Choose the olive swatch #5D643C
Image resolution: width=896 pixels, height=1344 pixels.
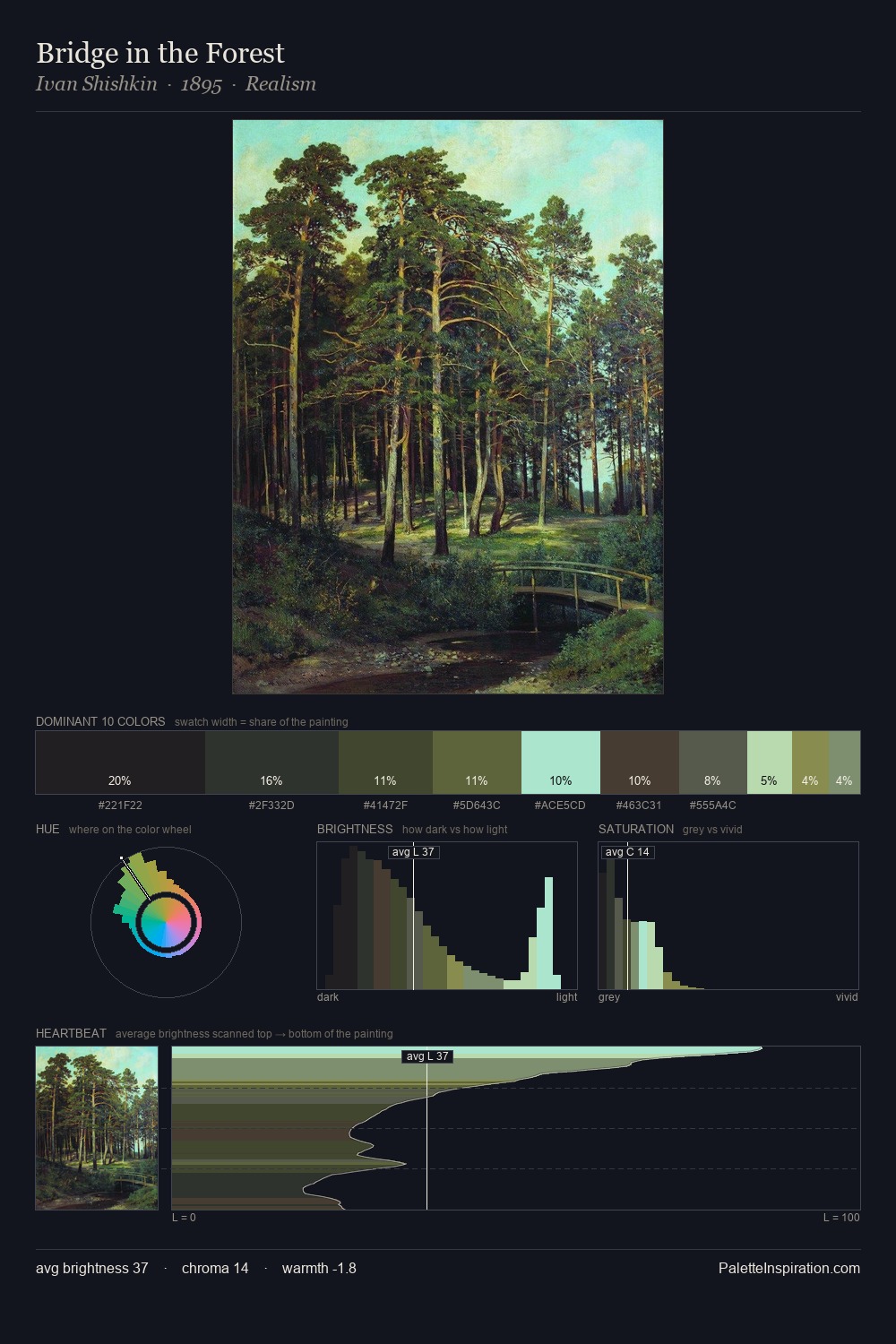coord(477,762)
